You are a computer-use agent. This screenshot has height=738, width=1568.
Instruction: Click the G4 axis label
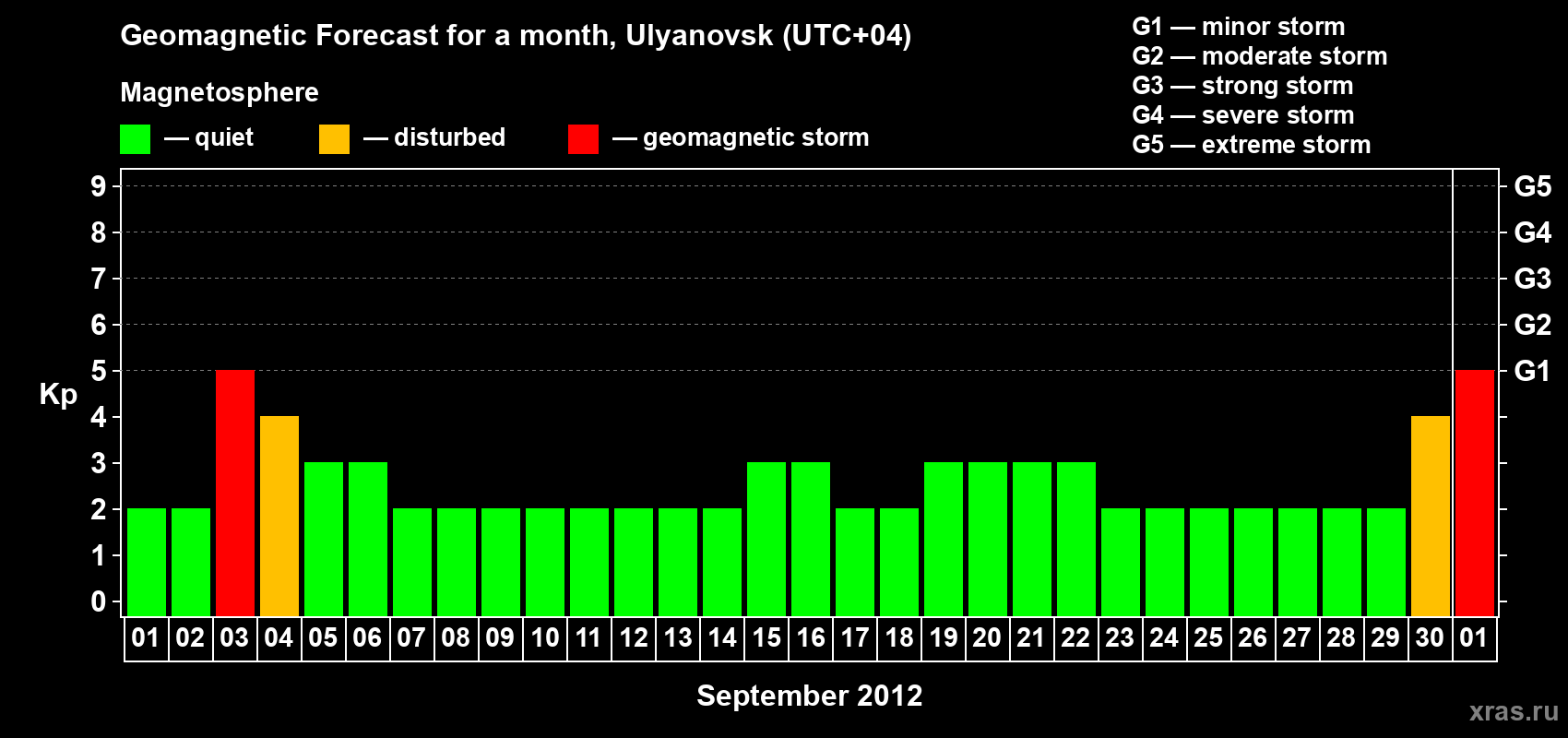pos(1532,232)
